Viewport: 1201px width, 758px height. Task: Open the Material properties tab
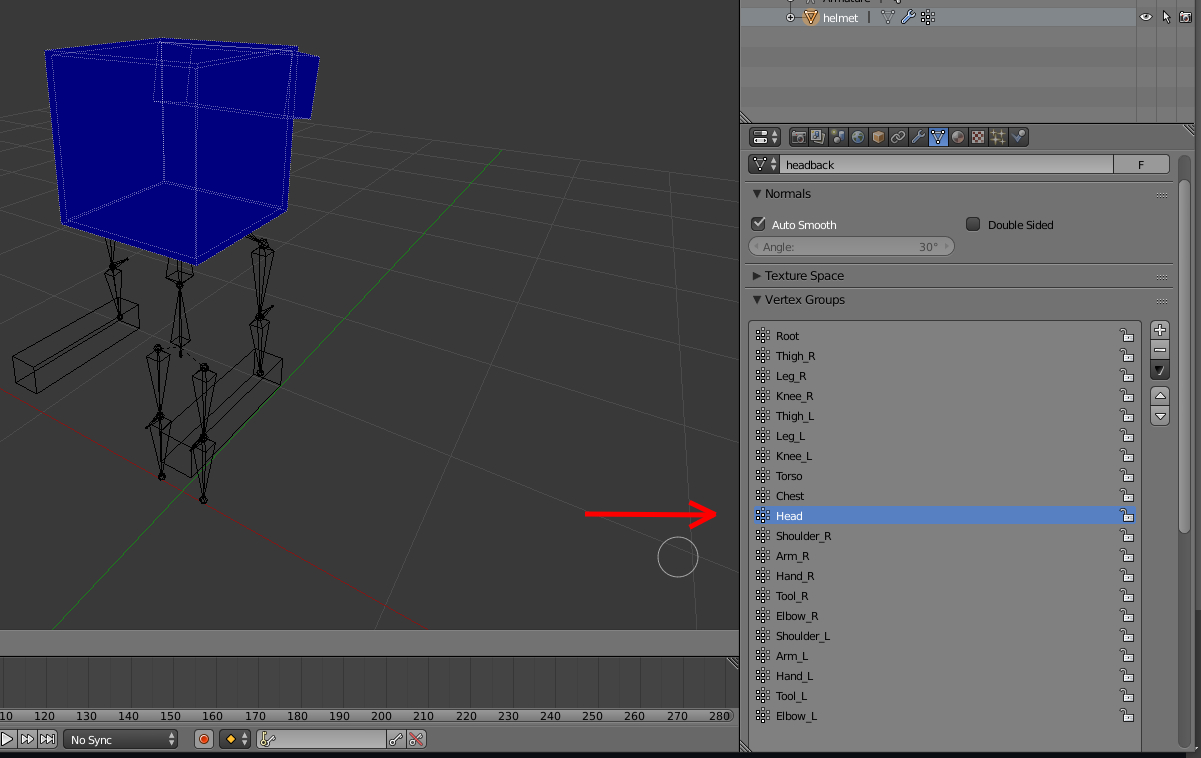[958, 137]
